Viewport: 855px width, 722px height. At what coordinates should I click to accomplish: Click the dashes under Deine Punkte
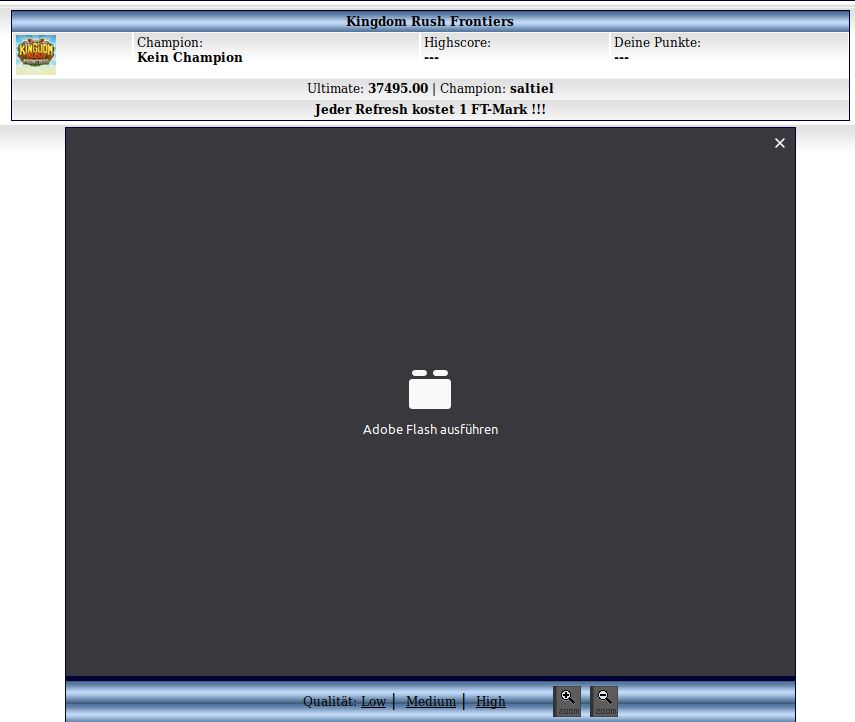pos(621,58)
